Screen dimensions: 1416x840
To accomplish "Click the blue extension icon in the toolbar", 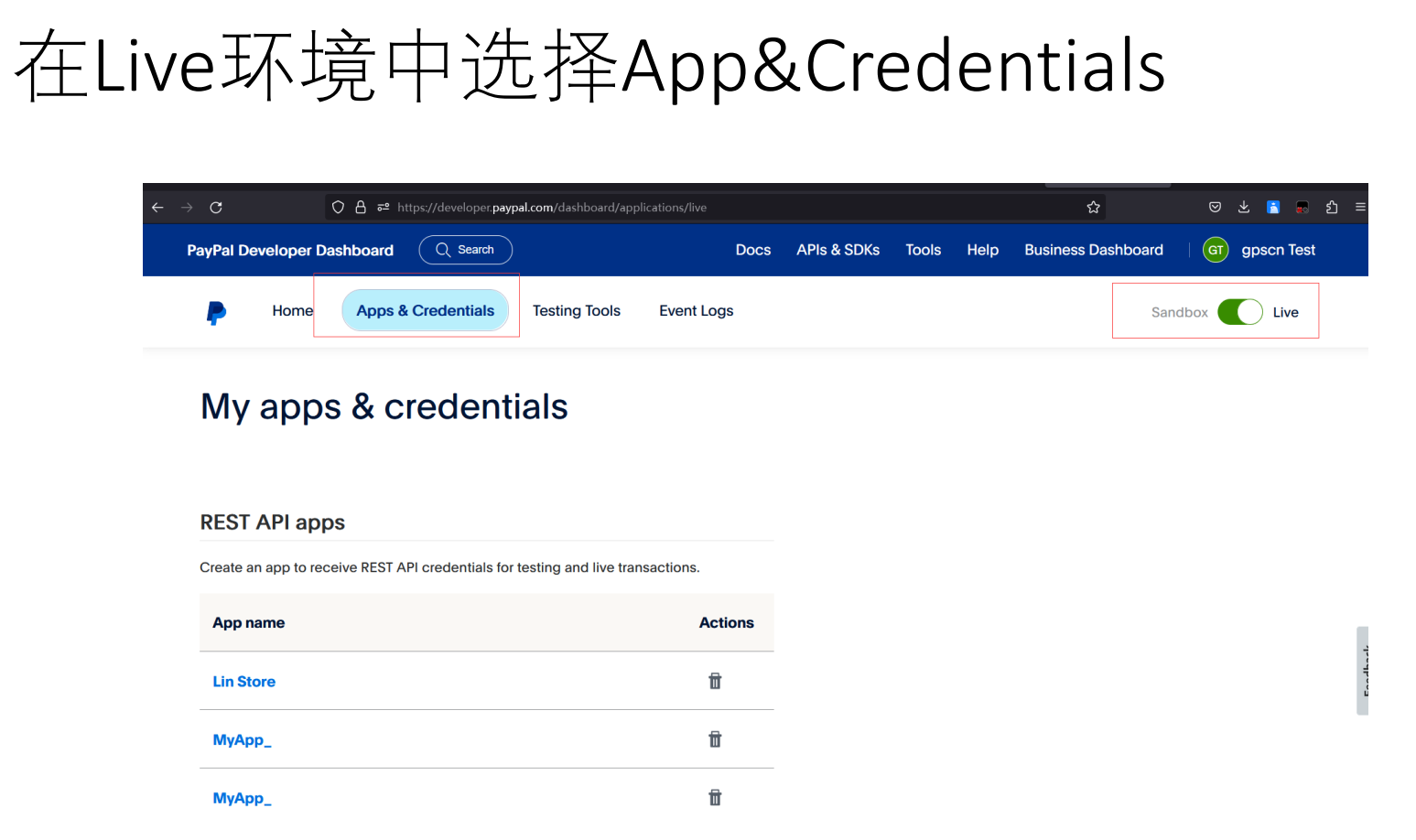I will [1273, 208].
